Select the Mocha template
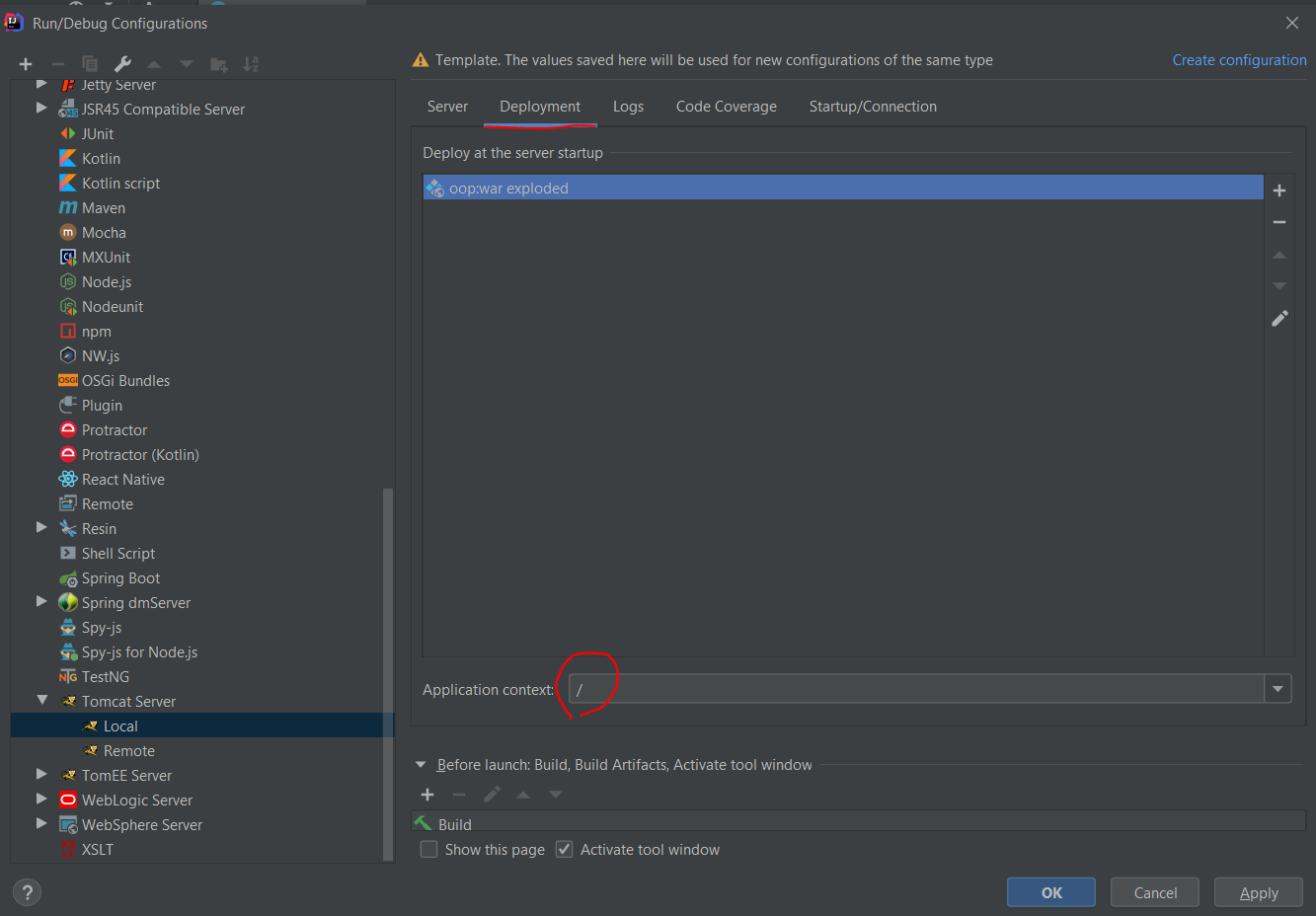 point(93,232)
